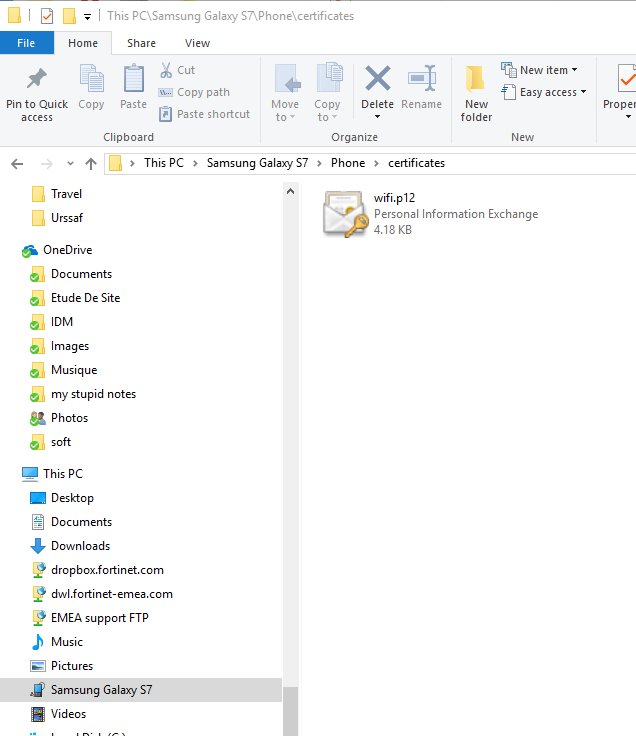Click the Move to icon
The width and height of the screenshot is (636, 736).
pyautogui.click(x=286, y=78)
